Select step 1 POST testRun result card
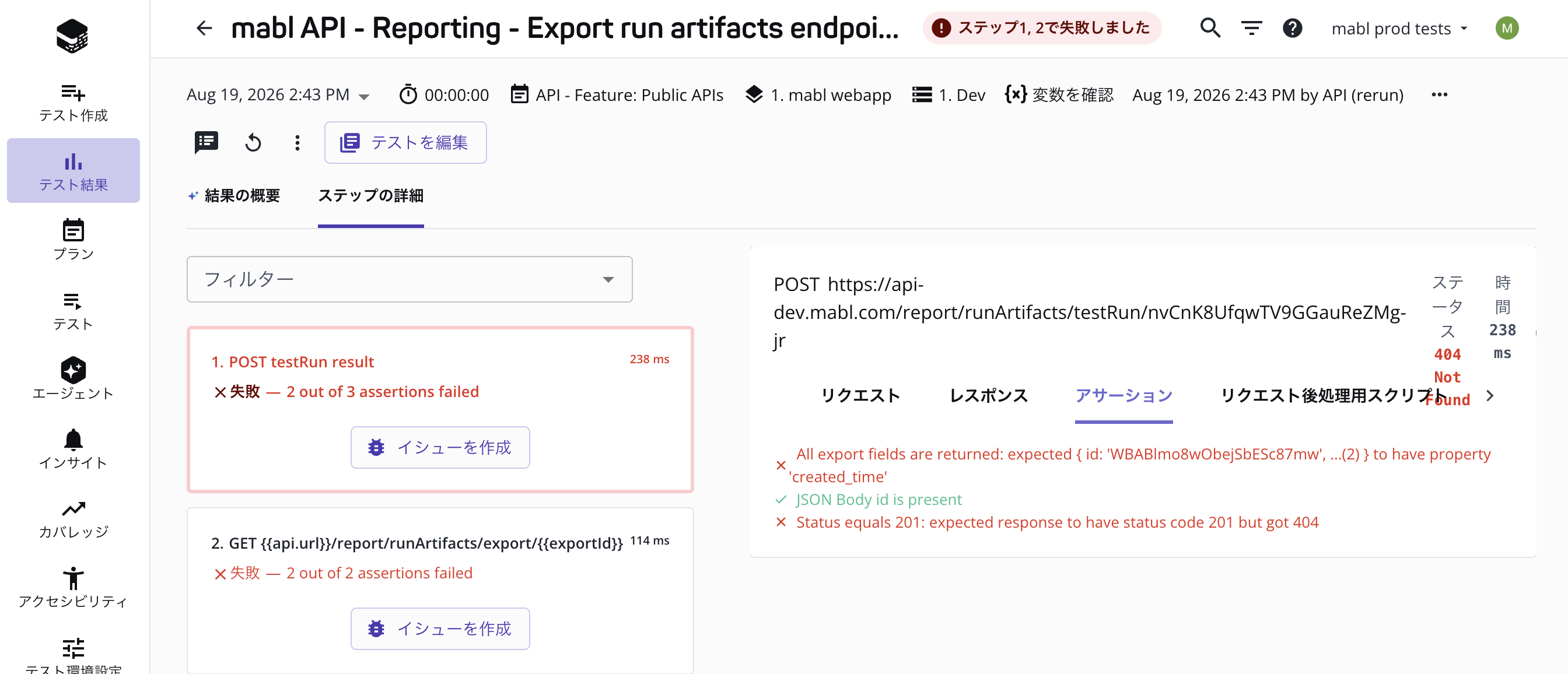 (x=440, y=409)
